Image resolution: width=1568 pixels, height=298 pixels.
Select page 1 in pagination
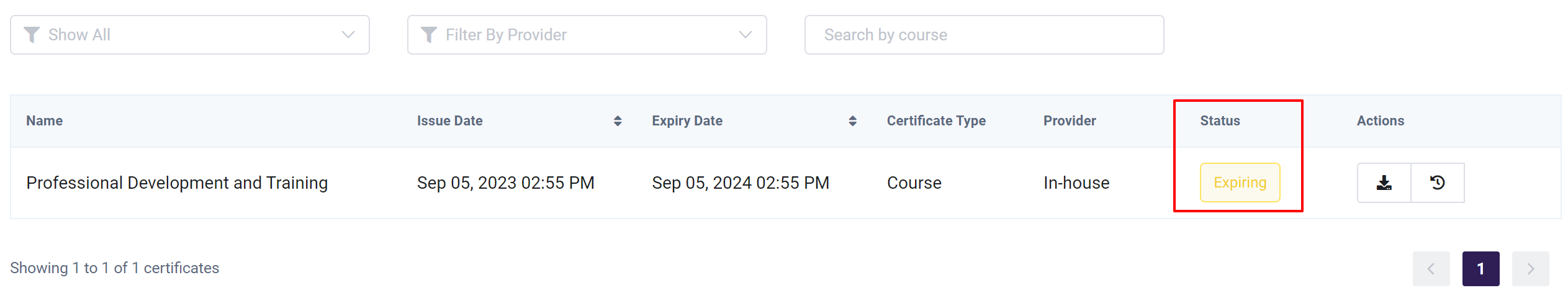tap(1480, 269)
